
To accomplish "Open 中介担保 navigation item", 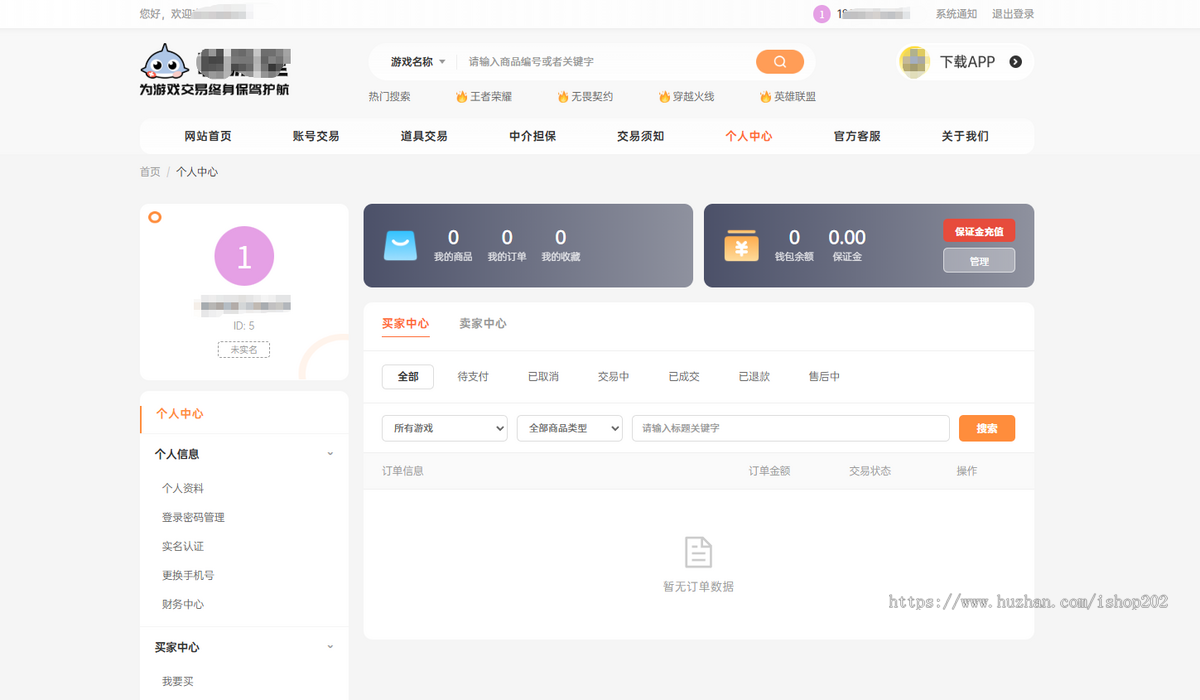I will tap(533, 136).
